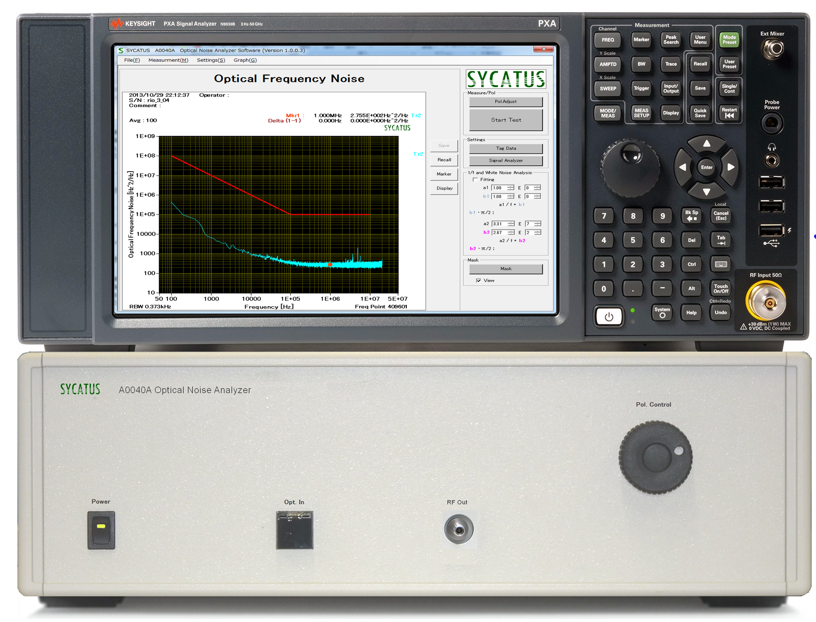The image size is (816, 622).
Task: Tap the decimal point key on keypad
Action: 633,288
